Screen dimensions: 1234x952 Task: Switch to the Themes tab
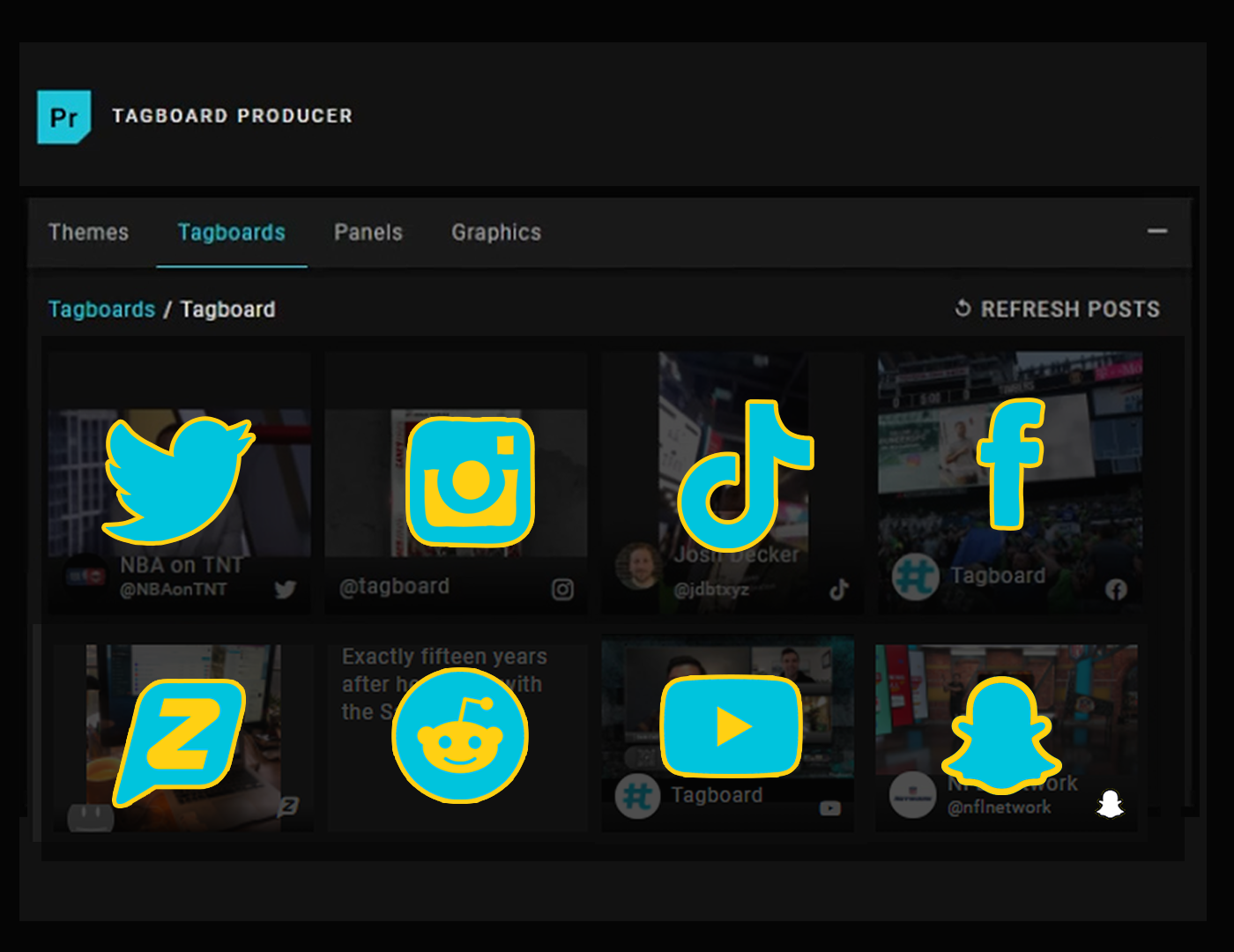tap(88, 232)
